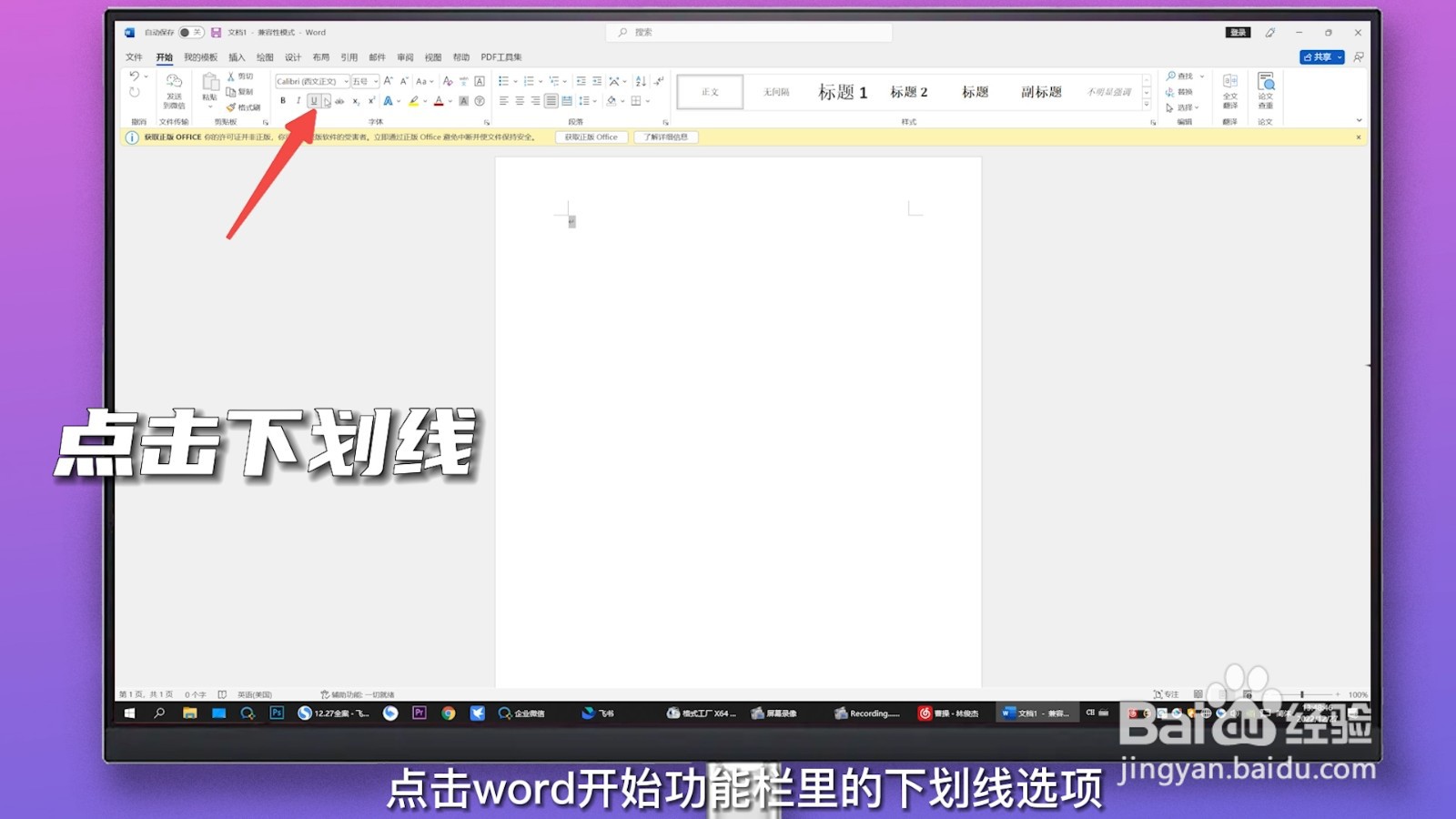Switch to the Layout tab

321,57
